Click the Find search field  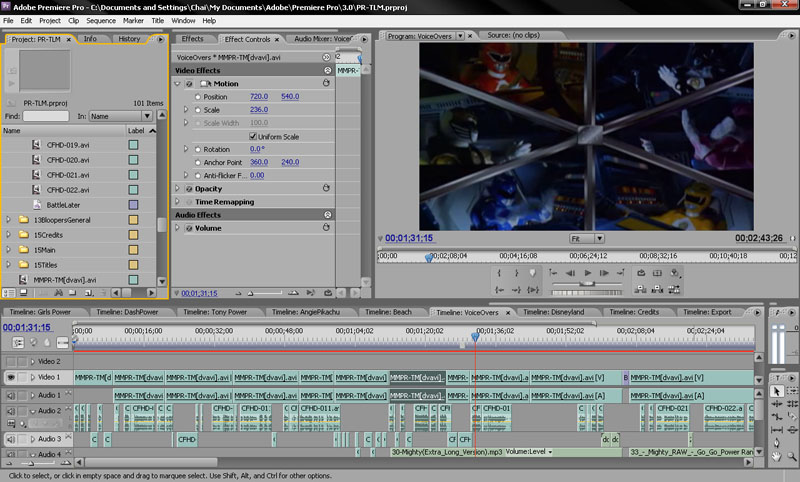click(x=46, y=116)
